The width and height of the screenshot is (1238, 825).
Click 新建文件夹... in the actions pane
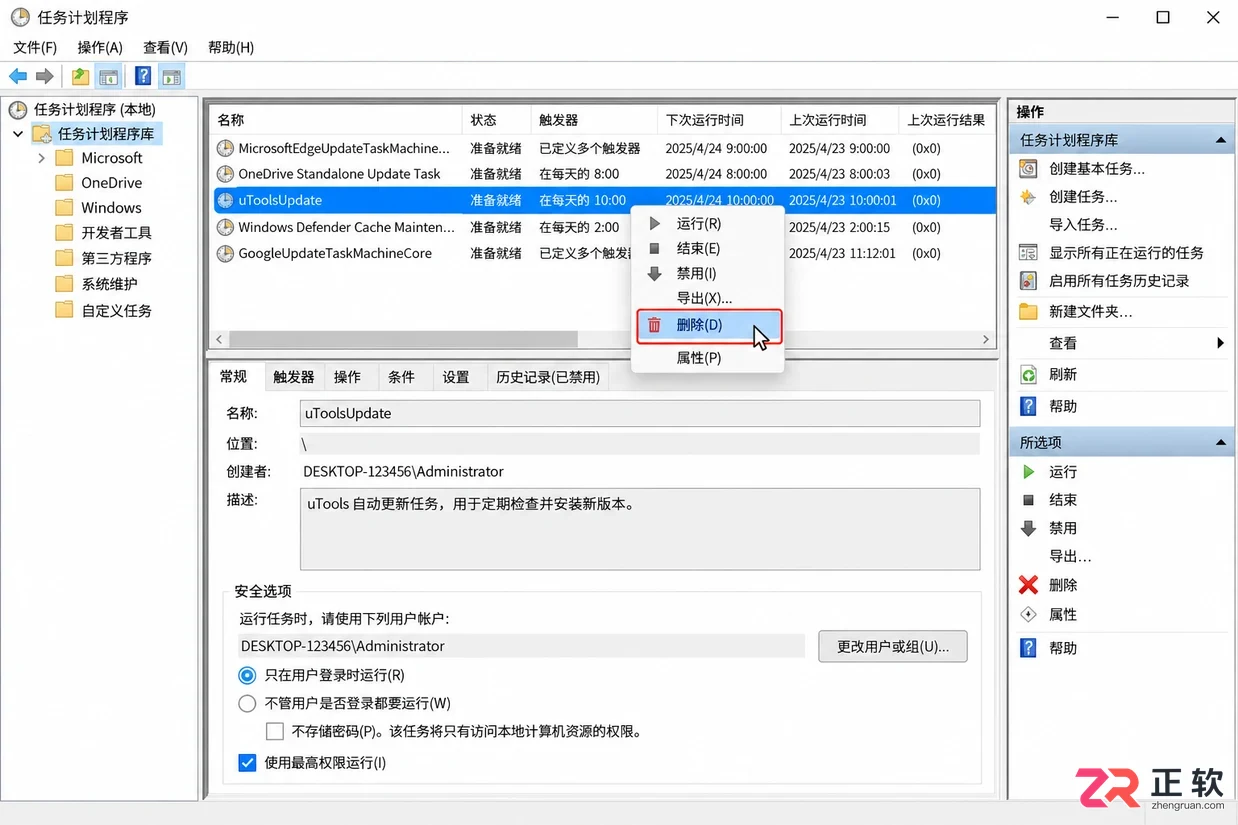pos(1090,312)
